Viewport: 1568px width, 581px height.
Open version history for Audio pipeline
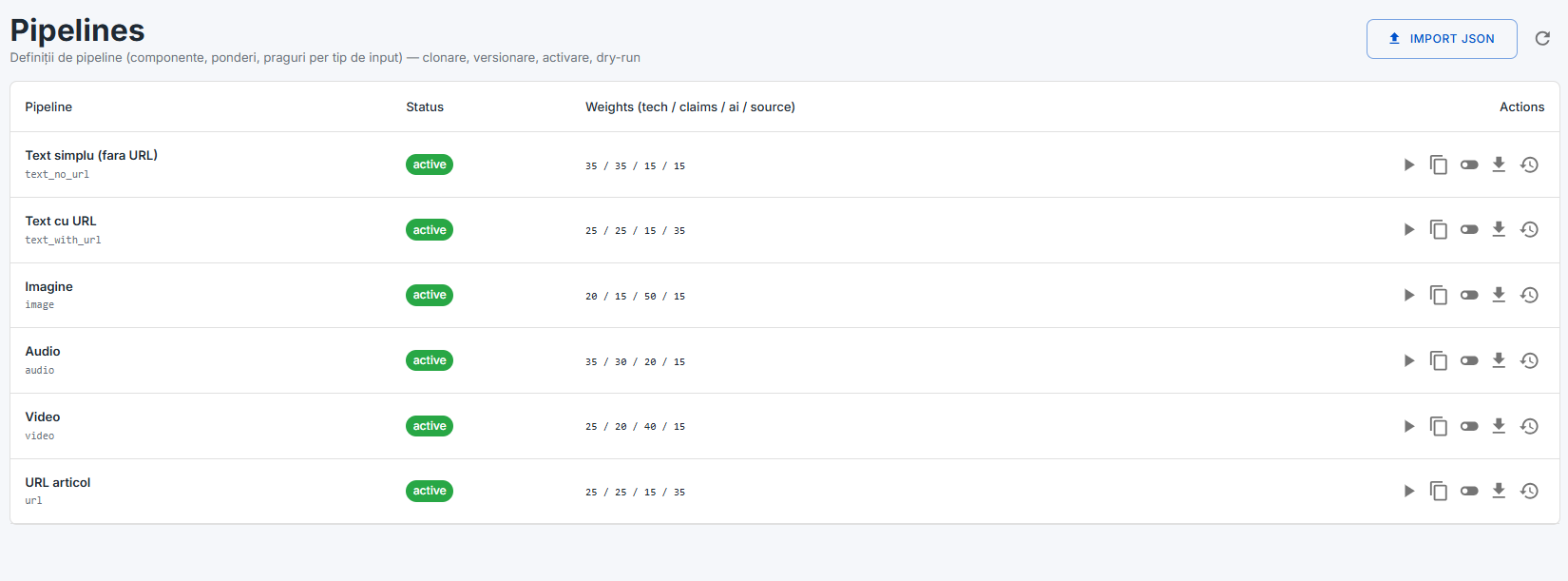1529,360
